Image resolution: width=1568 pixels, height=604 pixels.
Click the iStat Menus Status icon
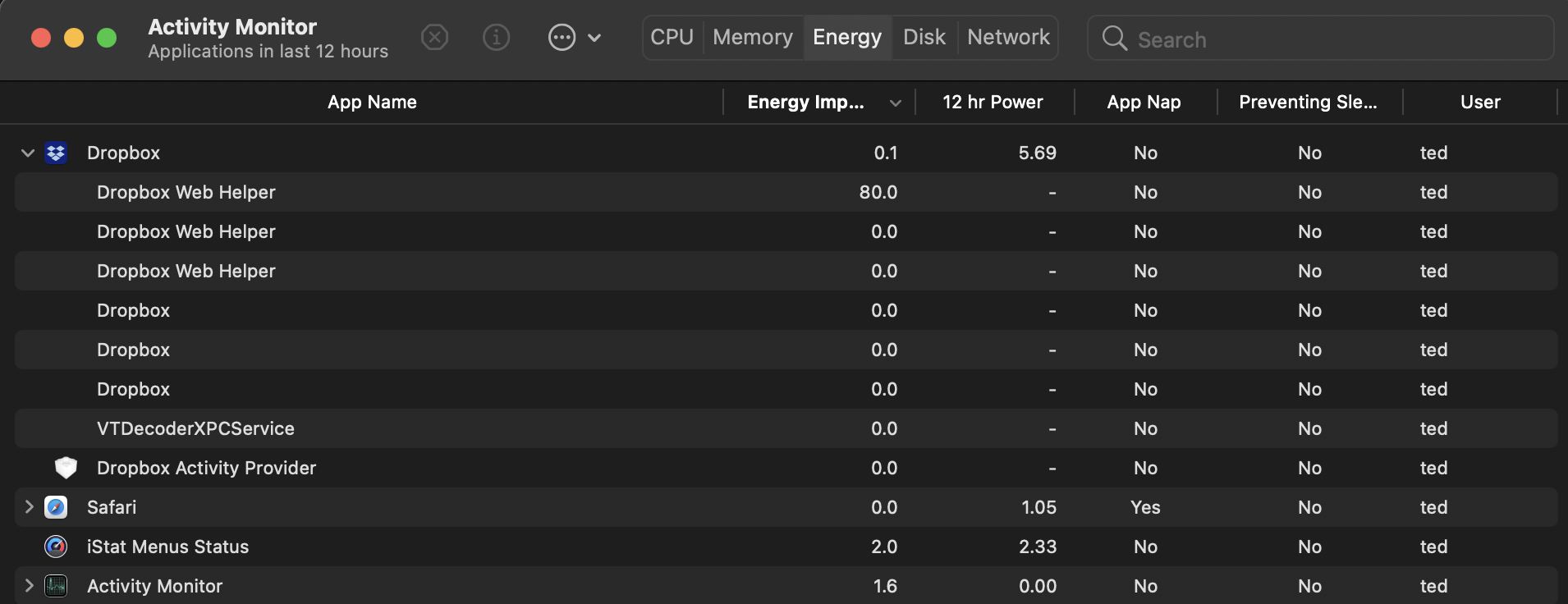point(56,547)
